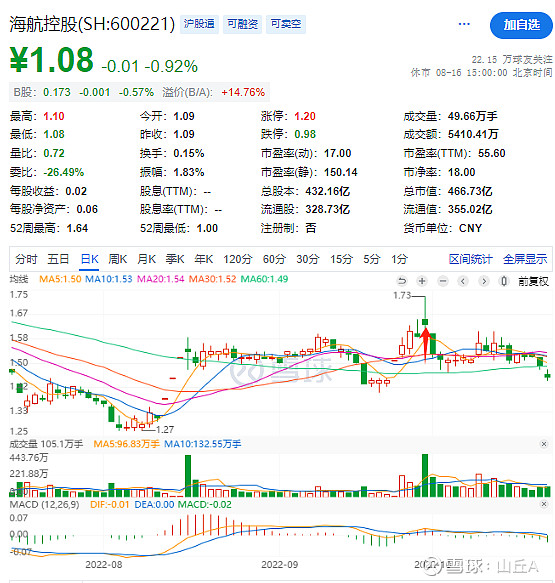Screen dimensions: 555x583
Task: Click the 换手 0.15% value
Action: [x=189, y=153]
